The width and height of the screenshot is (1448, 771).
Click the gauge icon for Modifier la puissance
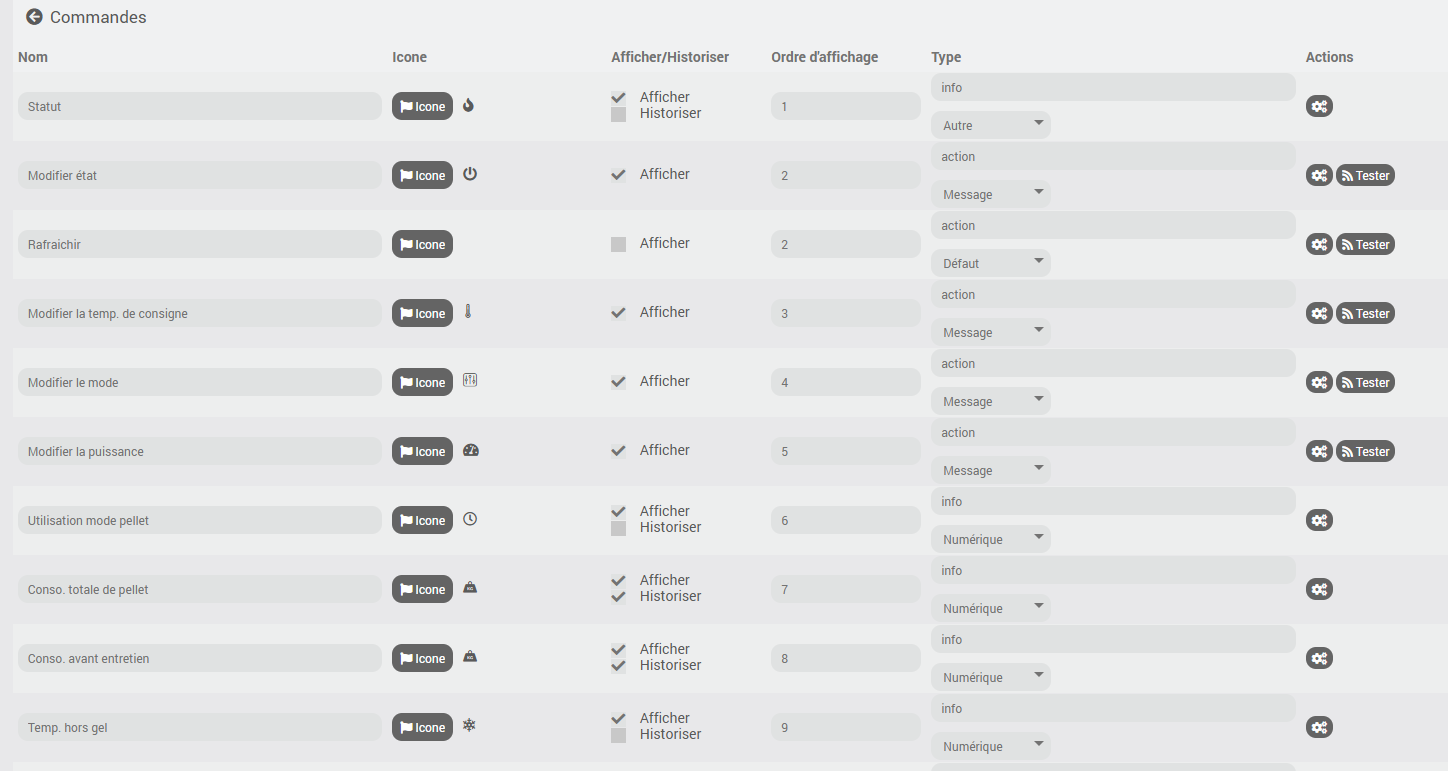click(471, 450)
